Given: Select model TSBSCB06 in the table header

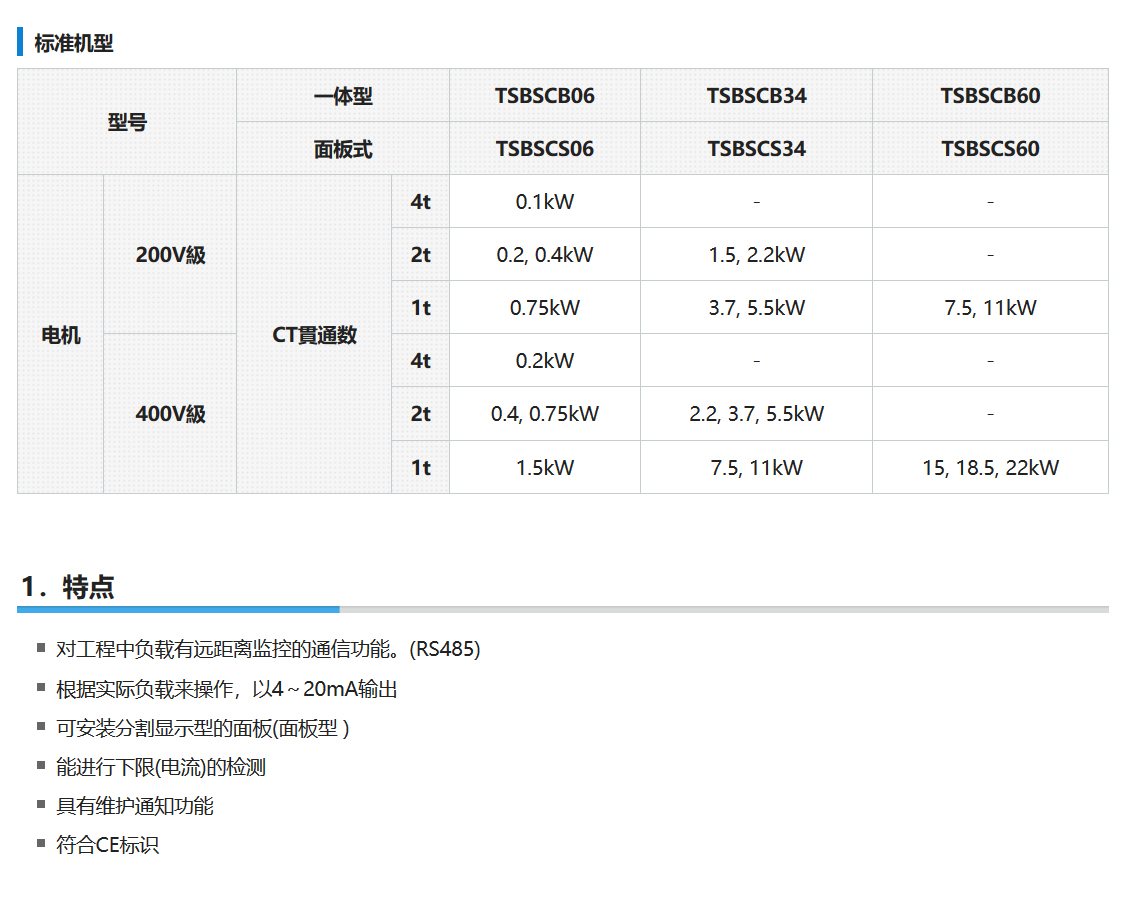Looking at the screenshot, I should (x=545, y=95).
